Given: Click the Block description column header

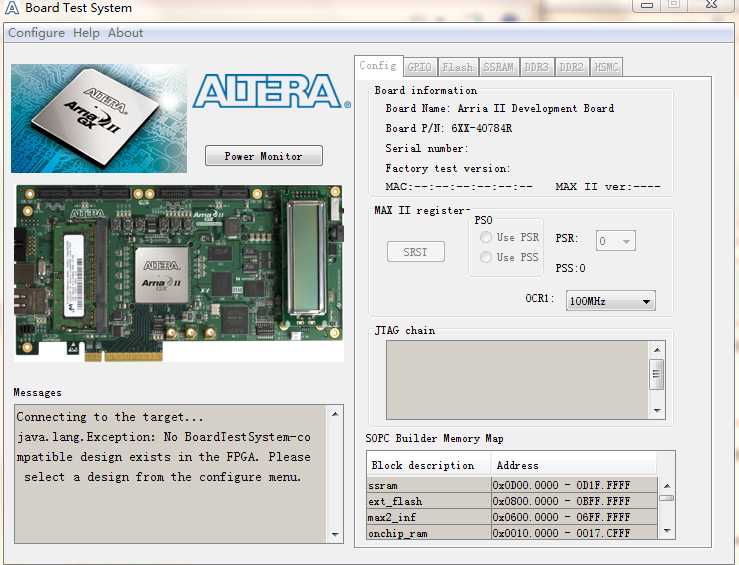Looking at the screenshot, I should (x=429, y=465).
